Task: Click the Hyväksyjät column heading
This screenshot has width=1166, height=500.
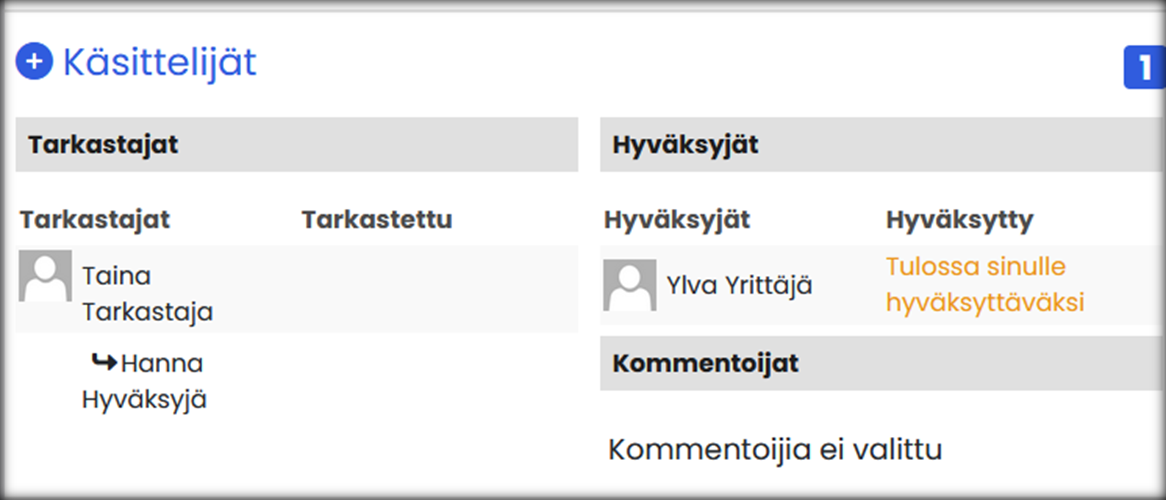Action: point(677,219)
